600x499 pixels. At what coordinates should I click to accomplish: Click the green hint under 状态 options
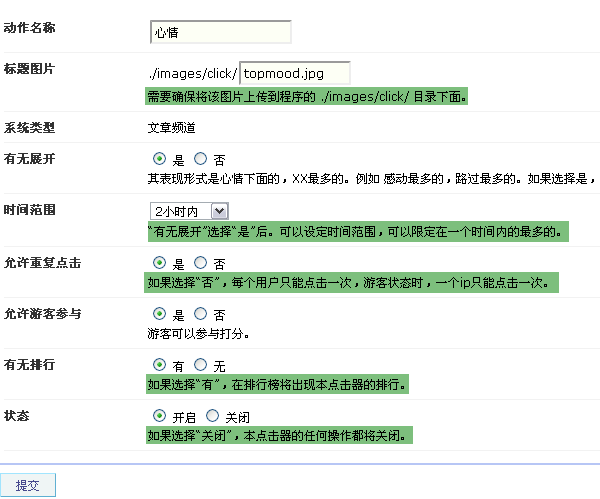coord(279,436)
